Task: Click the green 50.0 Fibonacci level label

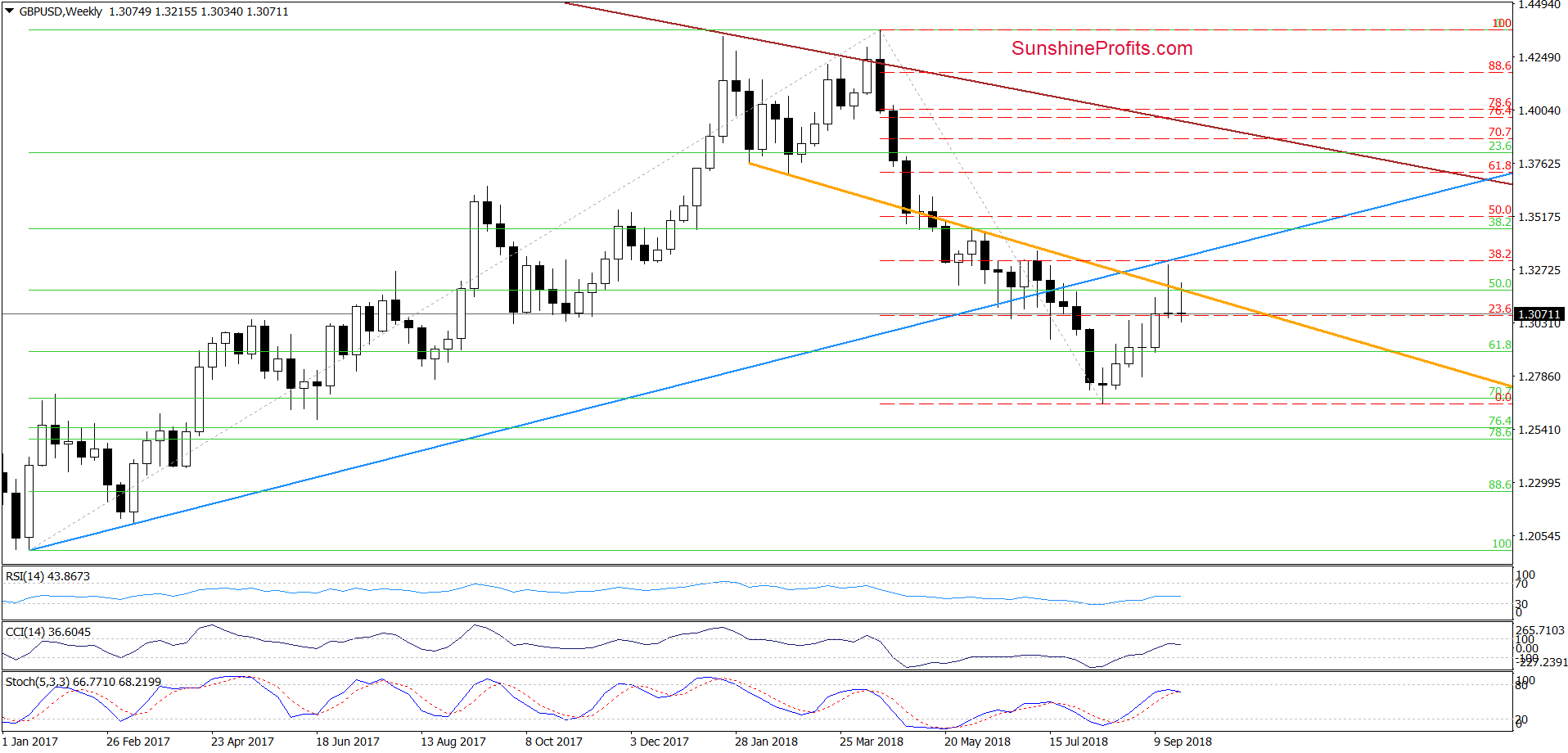Action: [1500, 283]
